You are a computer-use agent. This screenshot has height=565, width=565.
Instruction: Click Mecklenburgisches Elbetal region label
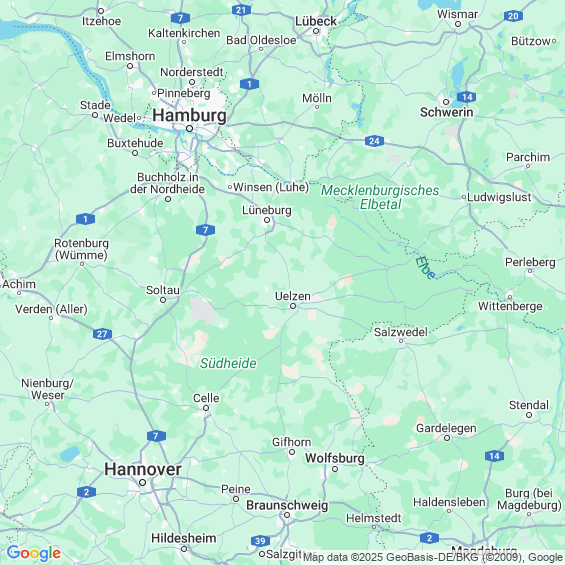point(380,197)
